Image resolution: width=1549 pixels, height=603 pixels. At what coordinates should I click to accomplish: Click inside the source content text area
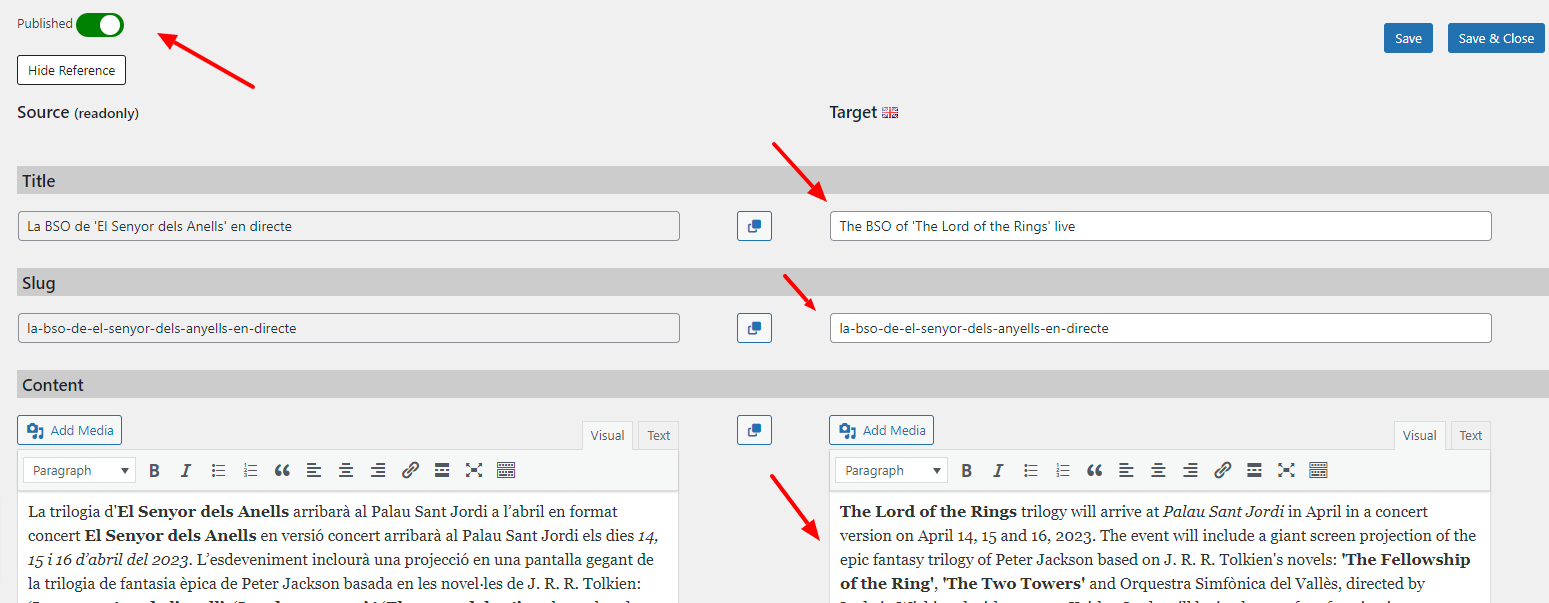(x=348, y=547)
